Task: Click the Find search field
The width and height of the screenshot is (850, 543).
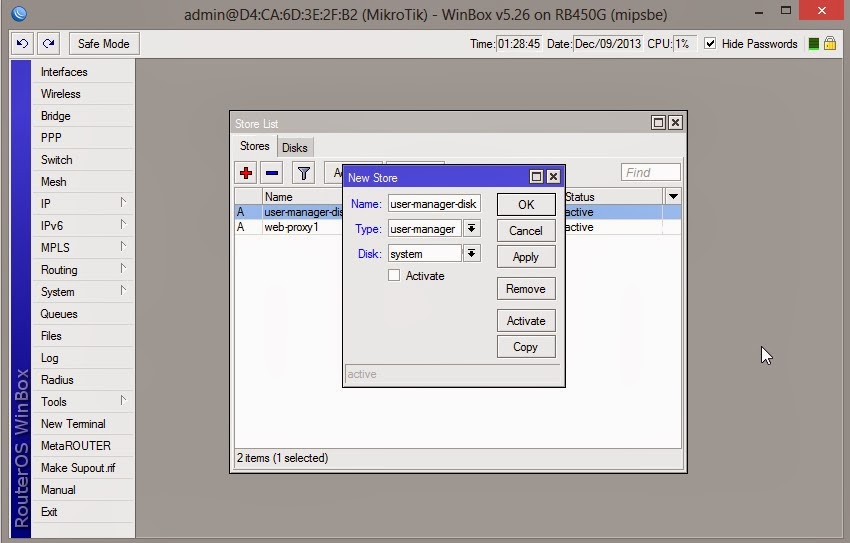Action: point(650,172)
